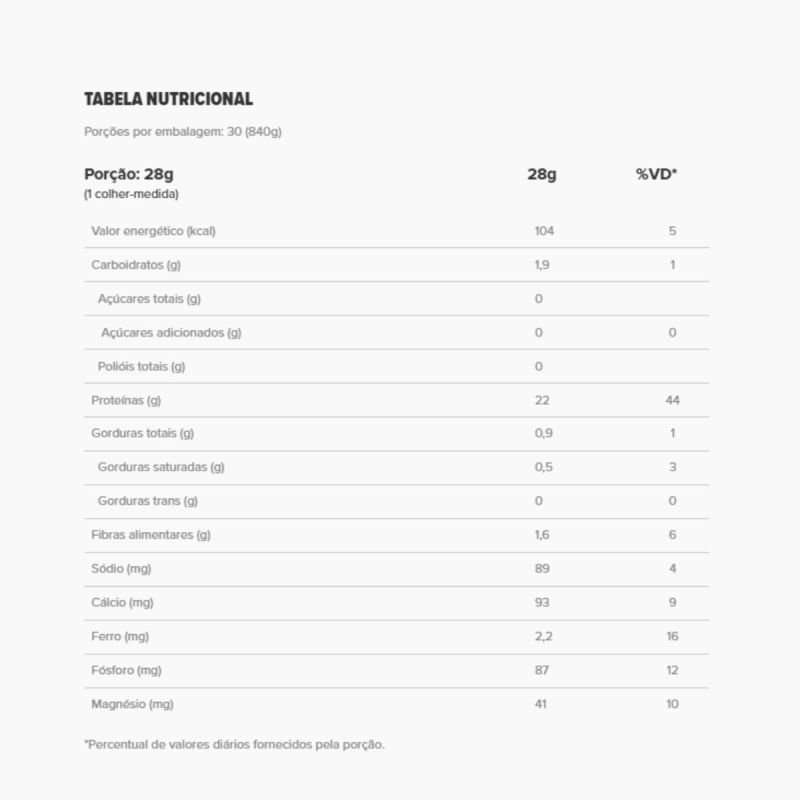Select the Gorduras trans (g) label
The image size is (800, 800).
click(147, 501)
